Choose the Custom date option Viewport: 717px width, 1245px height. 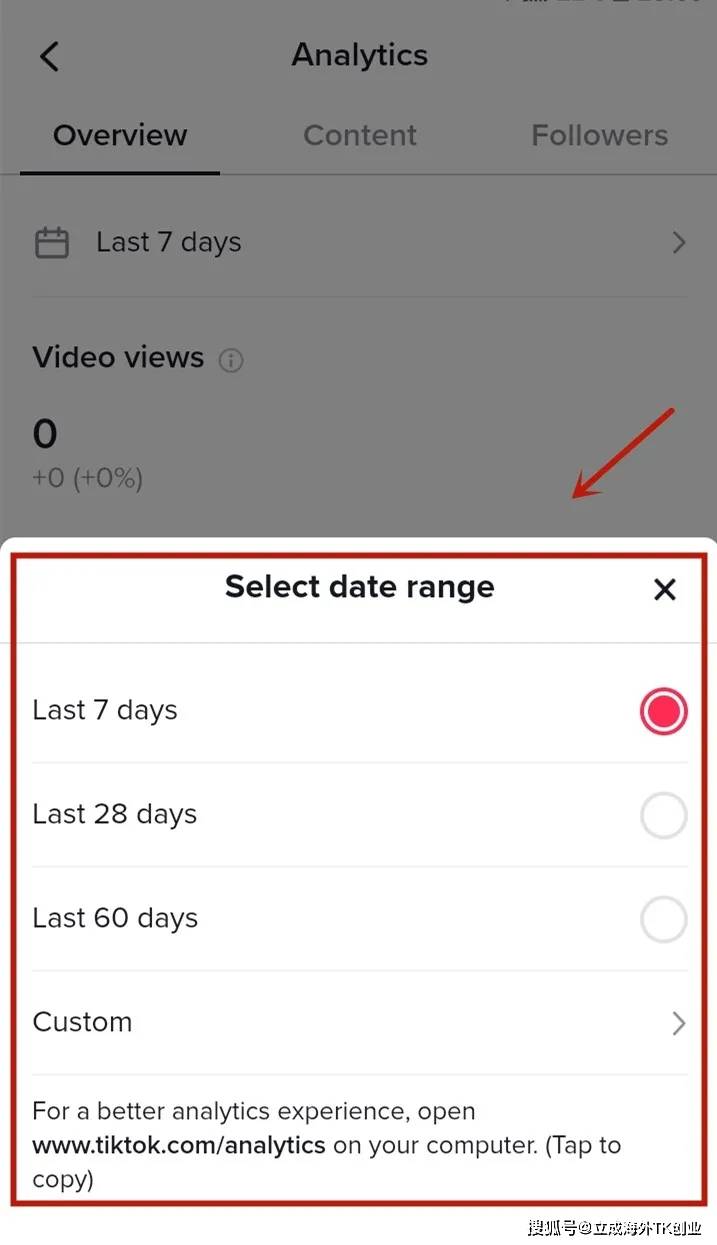pyautogui.click(x=82, y=1022)
